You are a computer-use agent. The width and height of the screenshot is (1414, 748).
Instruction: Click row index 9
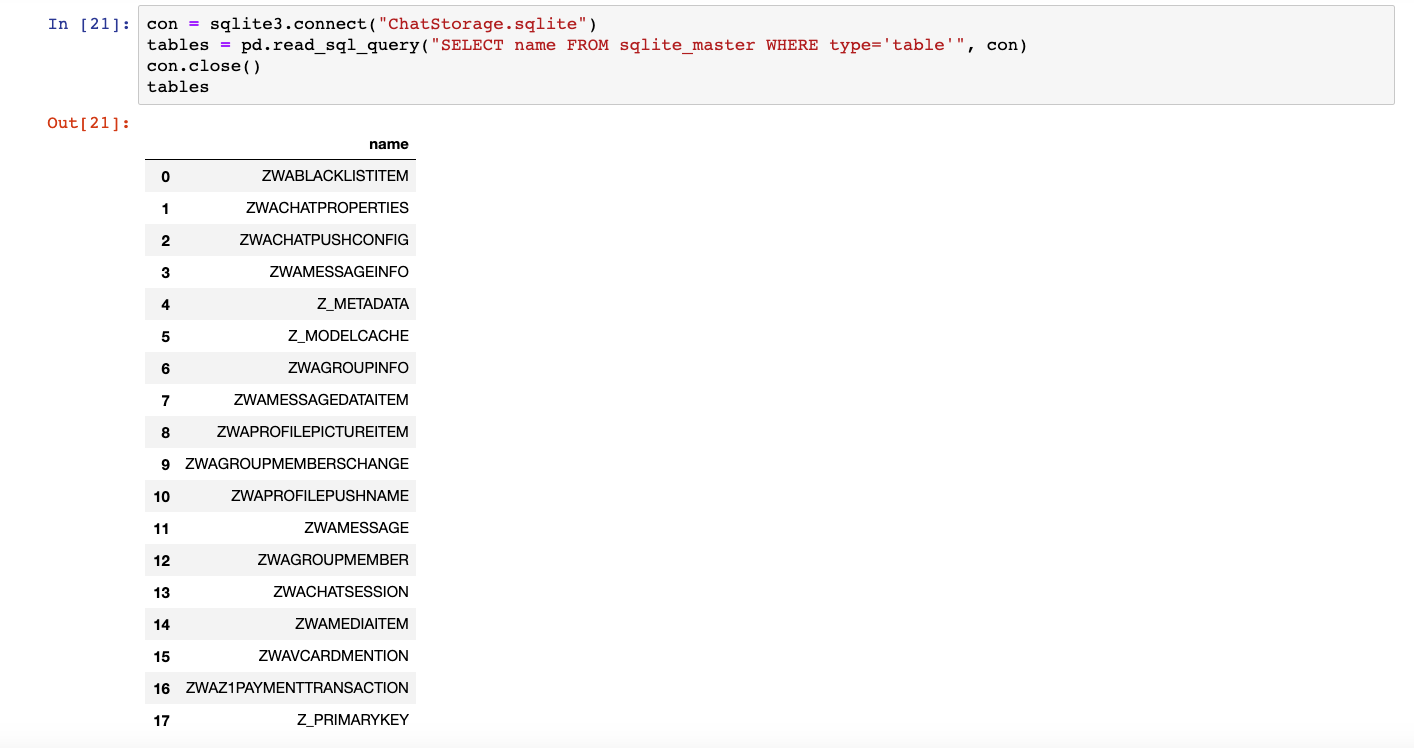[165, 465]
